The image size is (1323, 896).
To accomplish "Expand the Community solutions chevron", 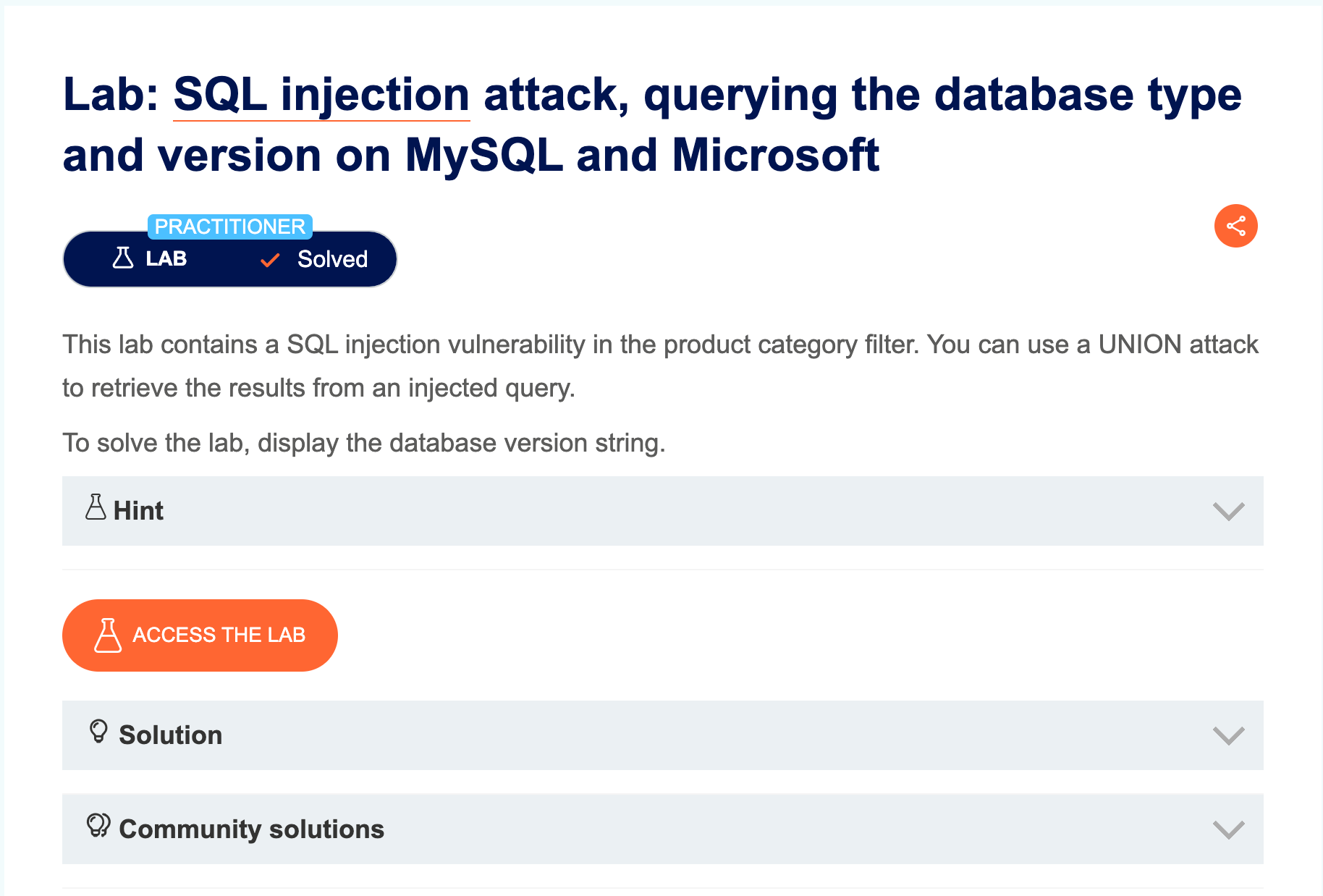I will click(1228, 829).
